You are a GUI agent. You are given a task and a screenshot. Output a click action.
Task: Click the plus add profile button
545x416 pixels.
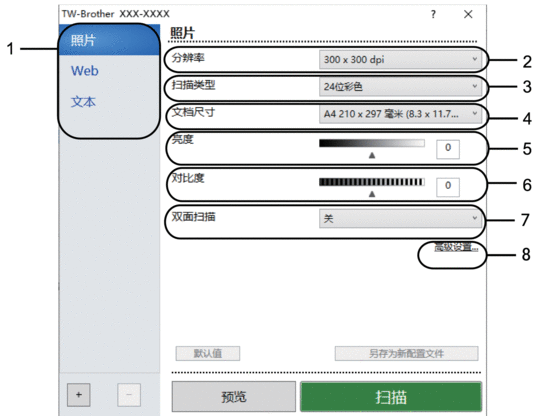79,395
